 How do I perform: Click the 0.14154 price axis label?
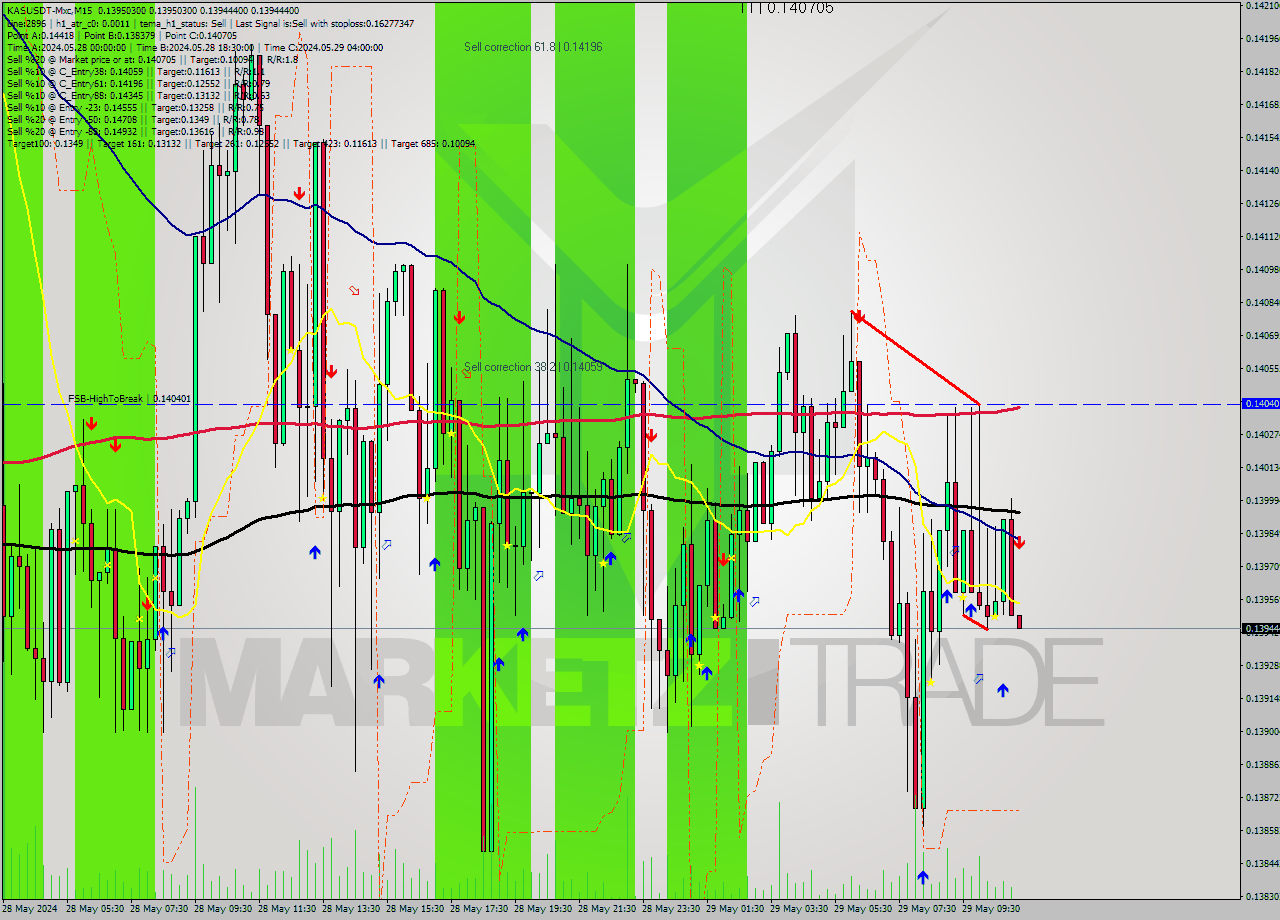(x=1261, y=137)
